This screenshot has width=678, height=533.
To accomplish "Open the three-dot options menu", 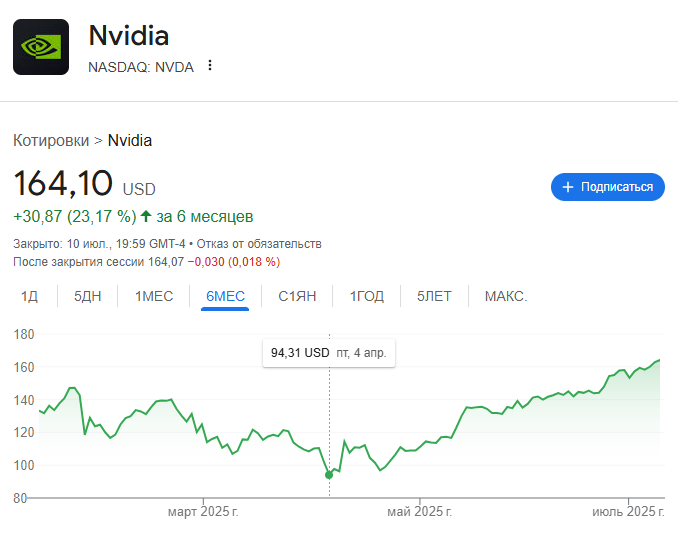I will [x=210, y=65].
